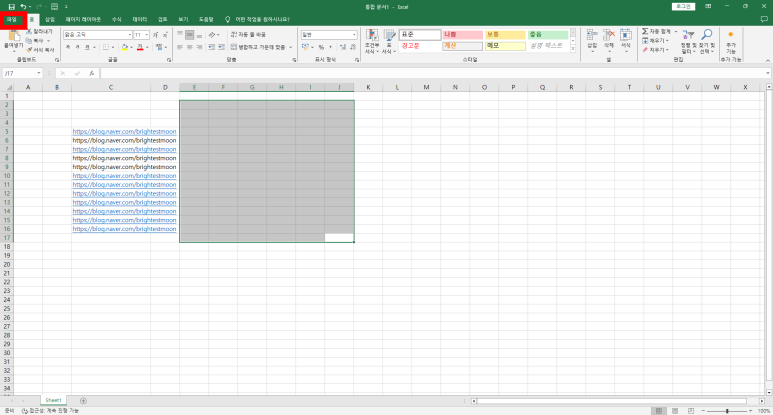Viewport: 773px width, 415px height.
Task: Open 채우기 fill dropdown
Action: (656, 40)
